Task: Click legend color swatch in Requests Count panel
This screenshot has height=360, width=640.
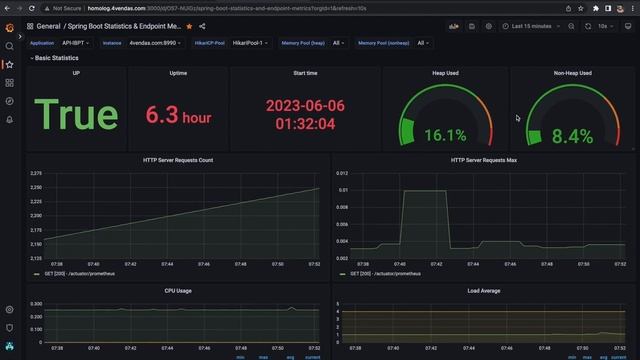Action: point(36,274)
